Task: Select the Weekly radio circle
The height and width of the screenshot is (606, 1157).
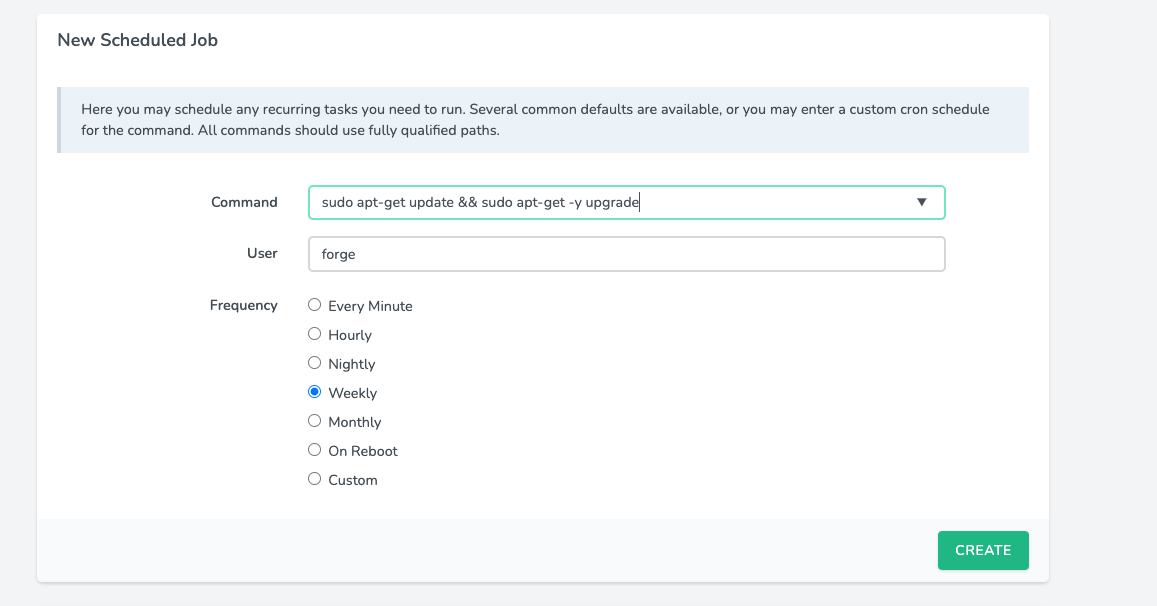Action: pos(315,392)
